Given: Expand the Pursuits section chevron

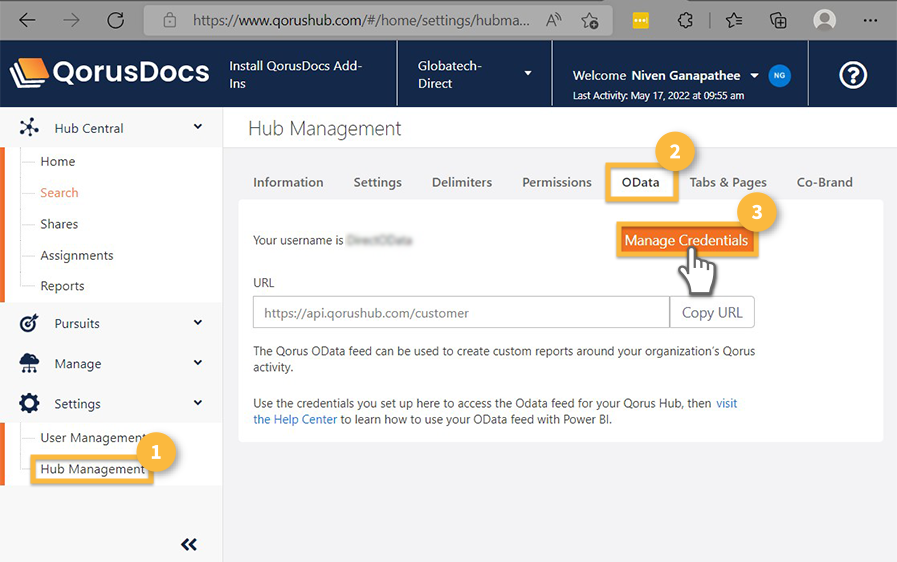Looking at the screenshot, I should (198, 322).
